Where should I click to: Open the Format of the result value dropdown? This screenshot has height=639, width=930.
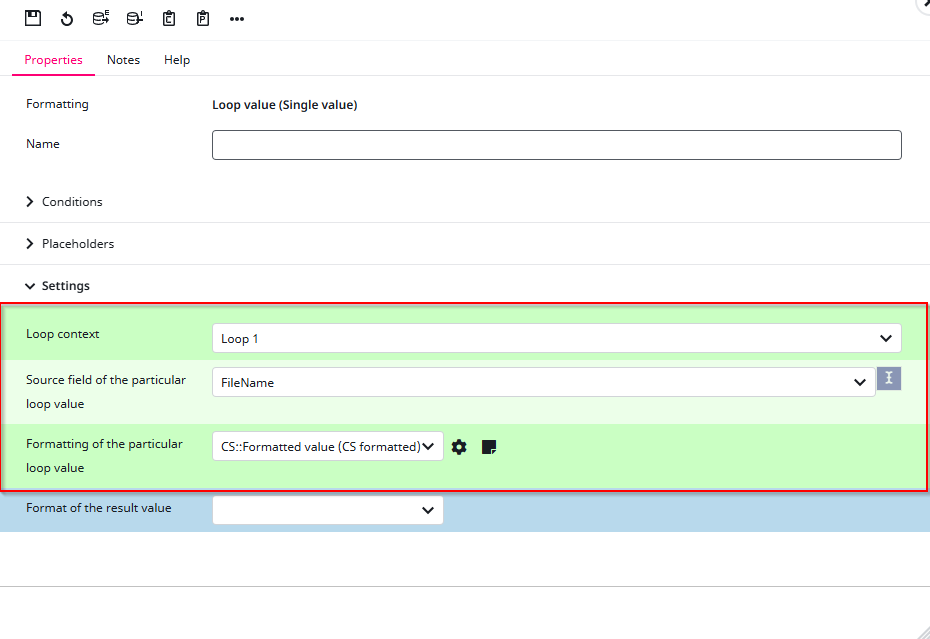point(327,510)
